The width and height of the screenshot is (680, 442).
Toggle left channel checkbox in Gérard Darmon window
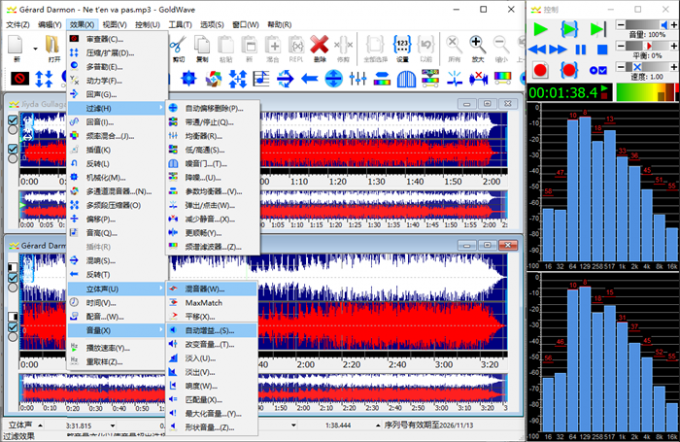13,277
